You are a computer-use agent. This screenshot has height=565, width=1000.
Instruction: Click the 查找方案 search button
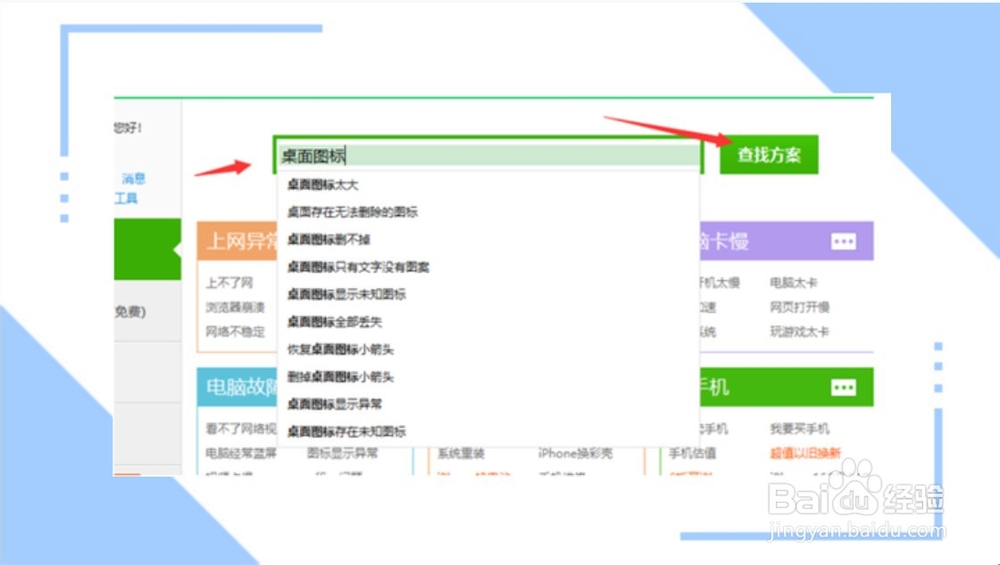(x=769, y=154)
